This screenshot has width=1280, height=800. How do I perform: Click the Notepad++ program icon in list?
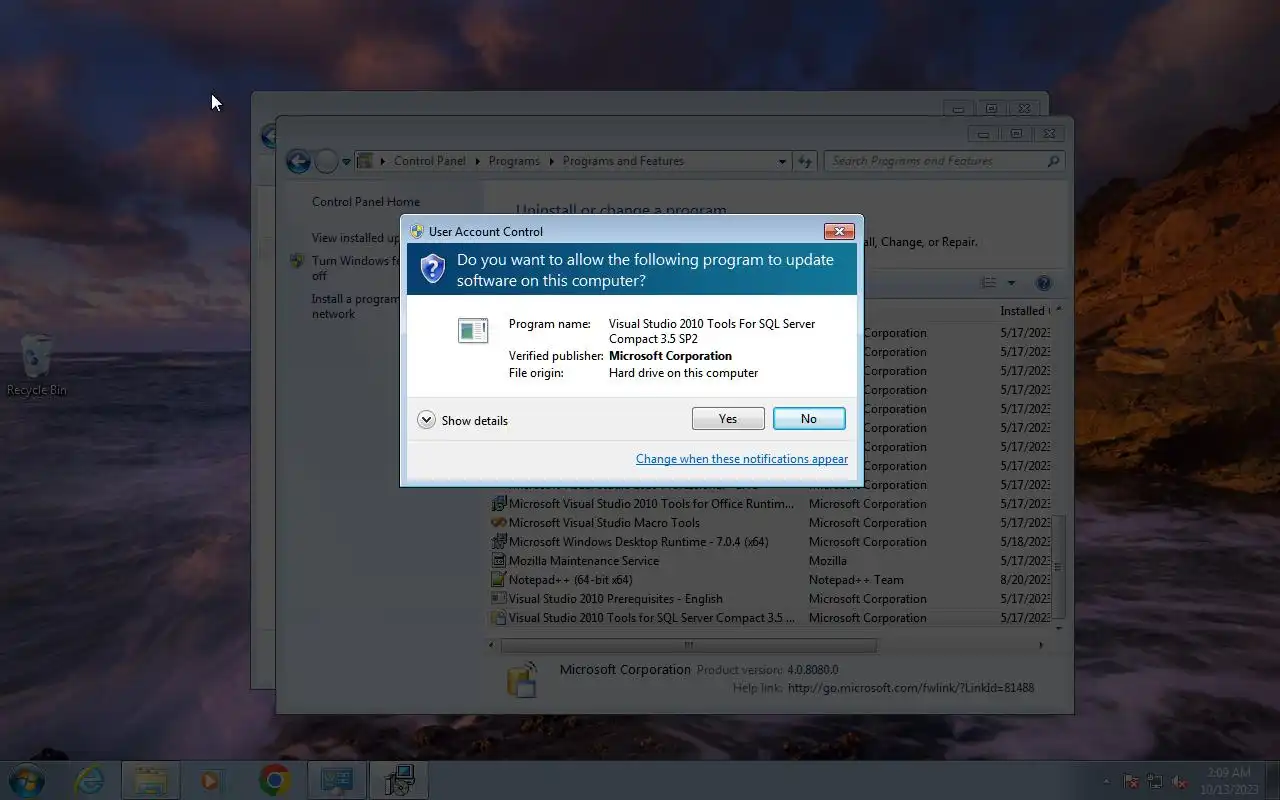[499, 580]
